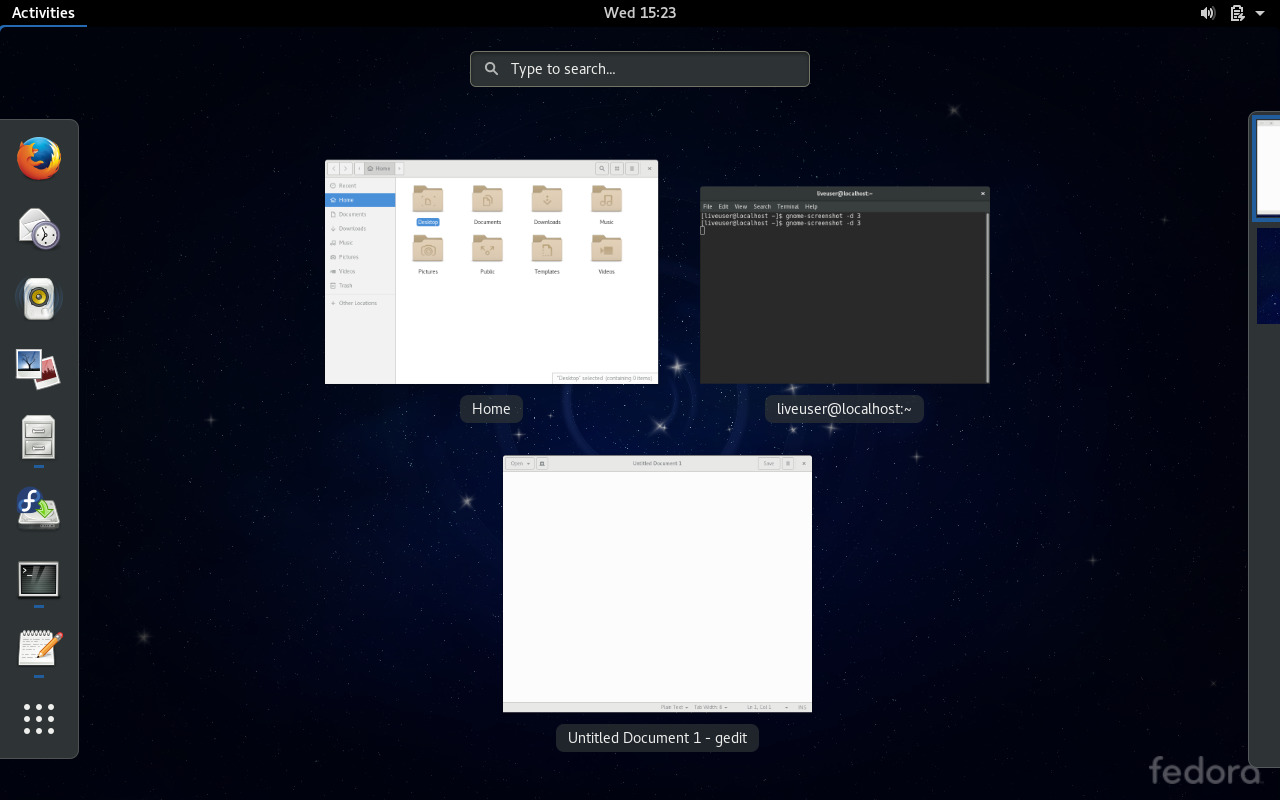Toggle INS overwrite mode in gedit statusbar
1280x800 pixels.
(x=802, y=706)
